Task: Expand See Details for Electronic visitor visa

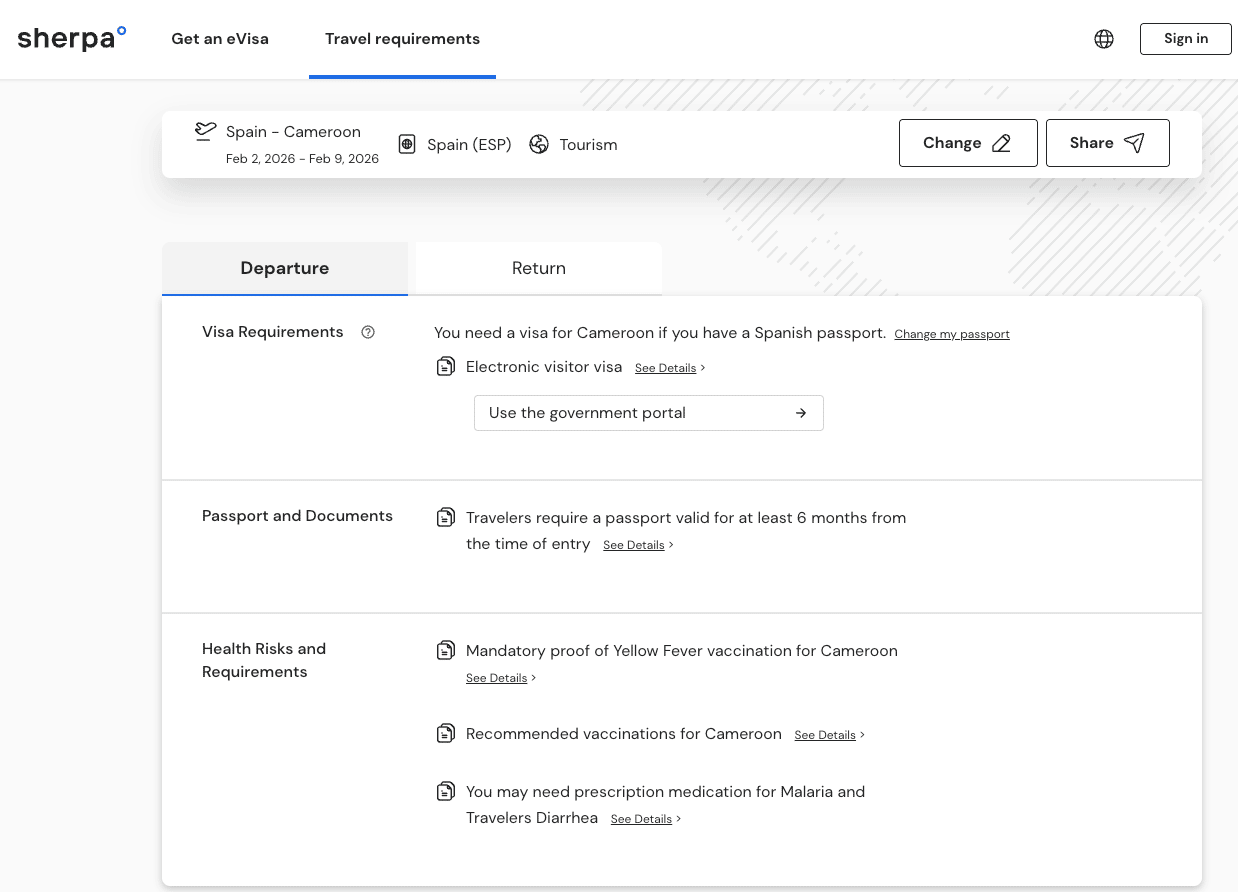Action: (669, 368)
